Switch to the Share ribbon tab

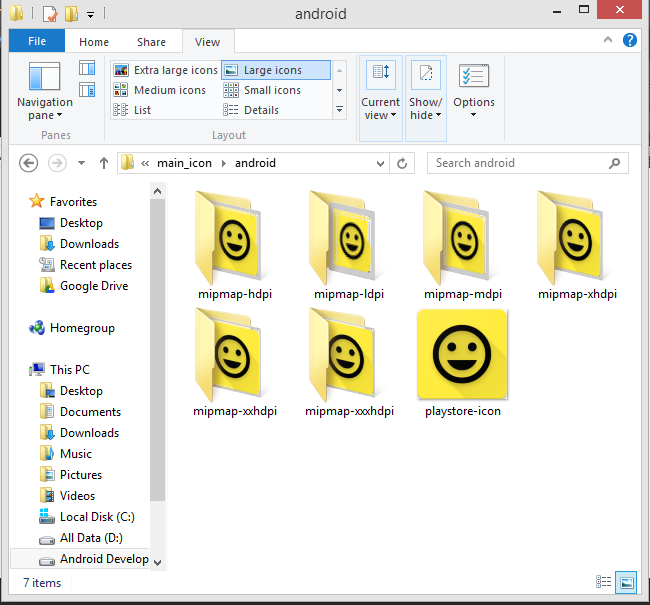pos(152,42)
